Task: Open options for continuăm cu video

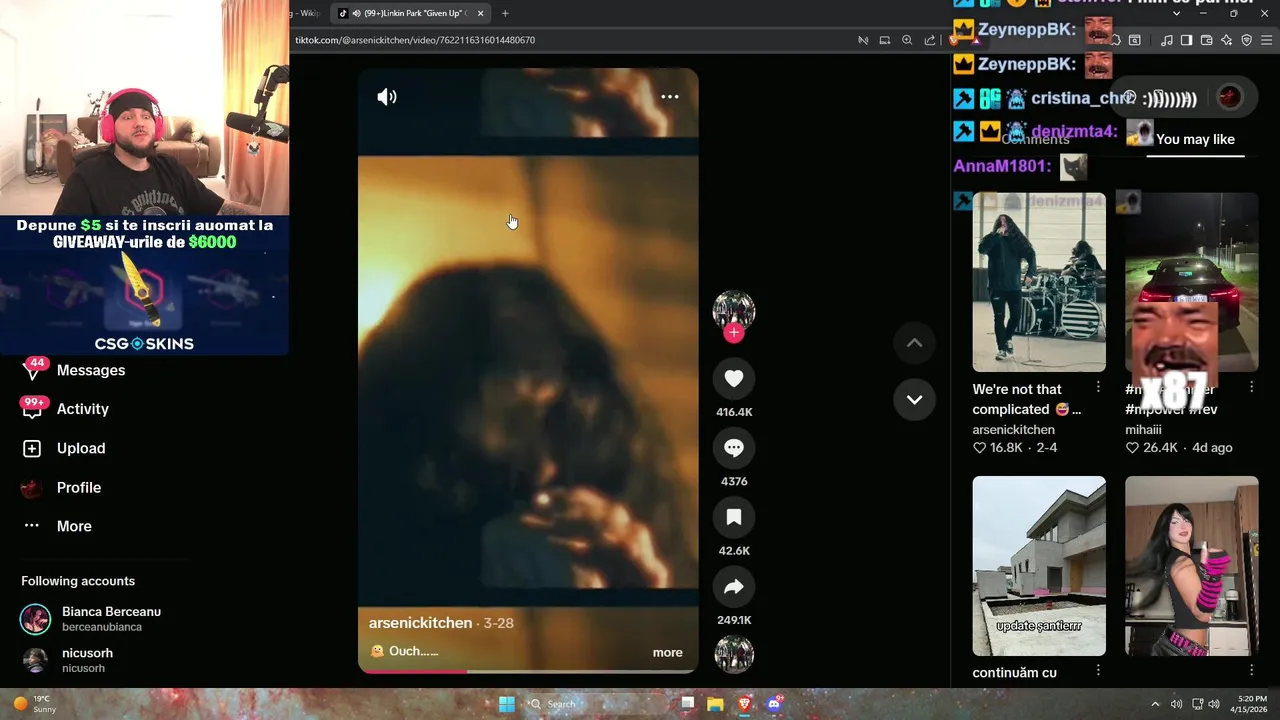Action: [x=1098, y=670]
